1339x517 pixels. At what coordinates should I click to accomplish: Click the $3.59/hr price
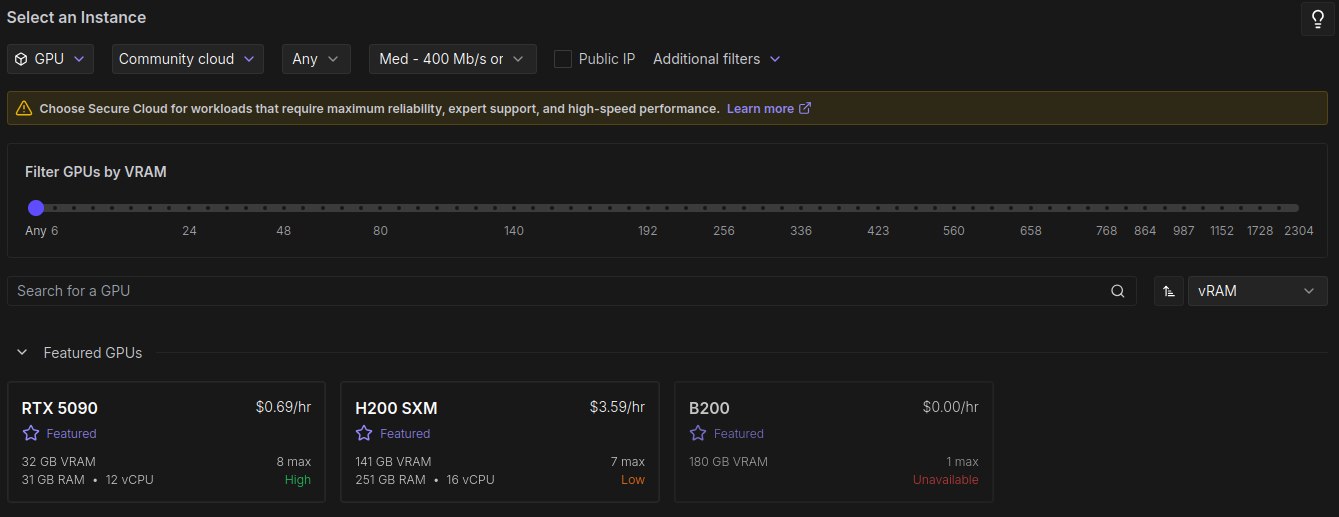click(617, 407)
